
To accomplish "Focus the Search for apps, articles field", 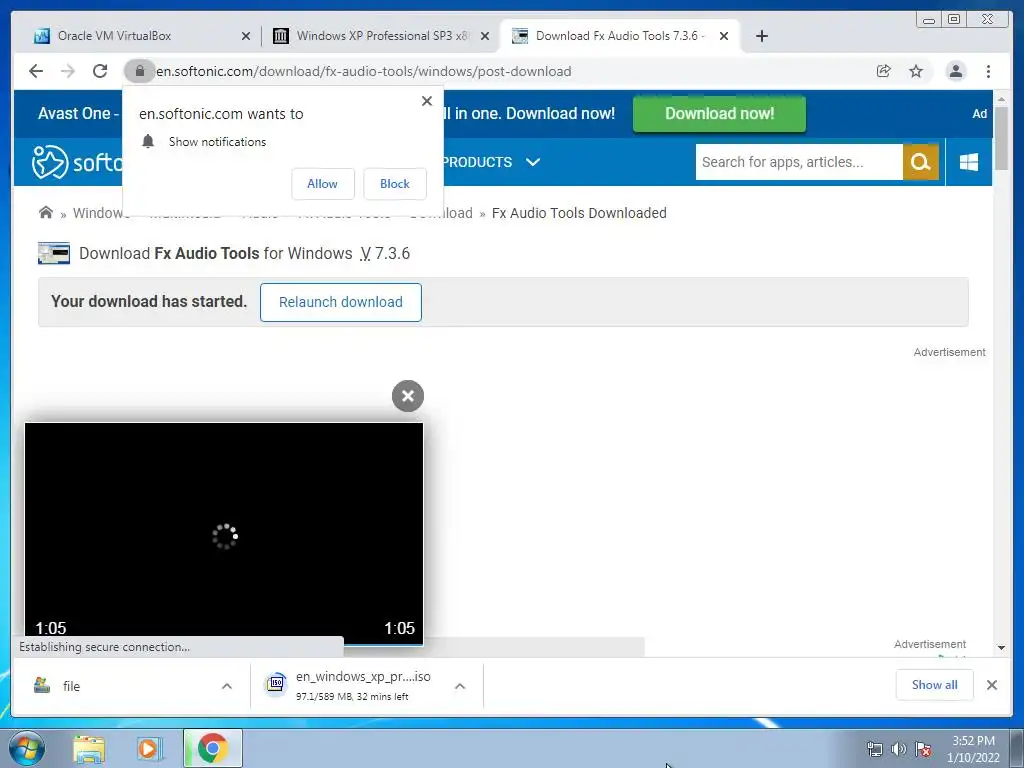I will pyautogui.click(x=799, y=162).
